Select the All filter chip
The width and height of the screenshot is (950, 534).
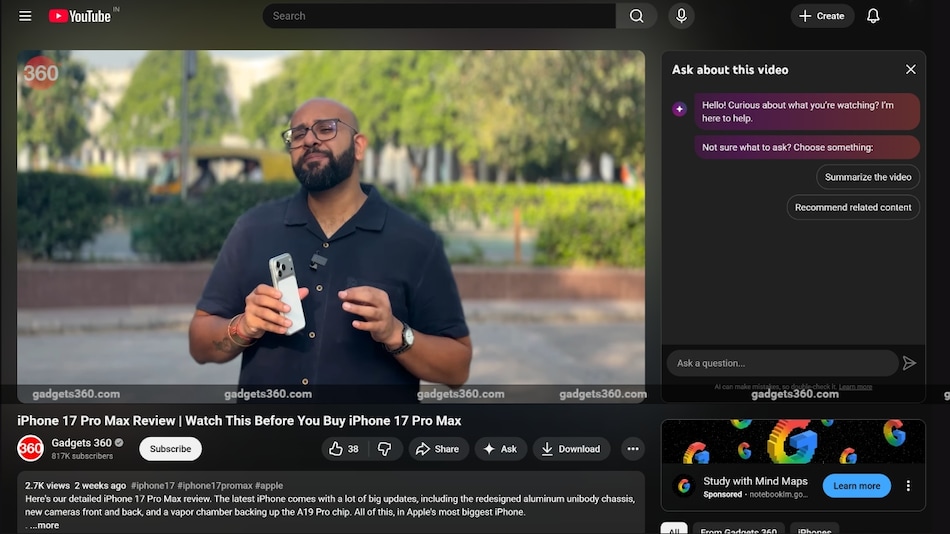click(674, 529)
